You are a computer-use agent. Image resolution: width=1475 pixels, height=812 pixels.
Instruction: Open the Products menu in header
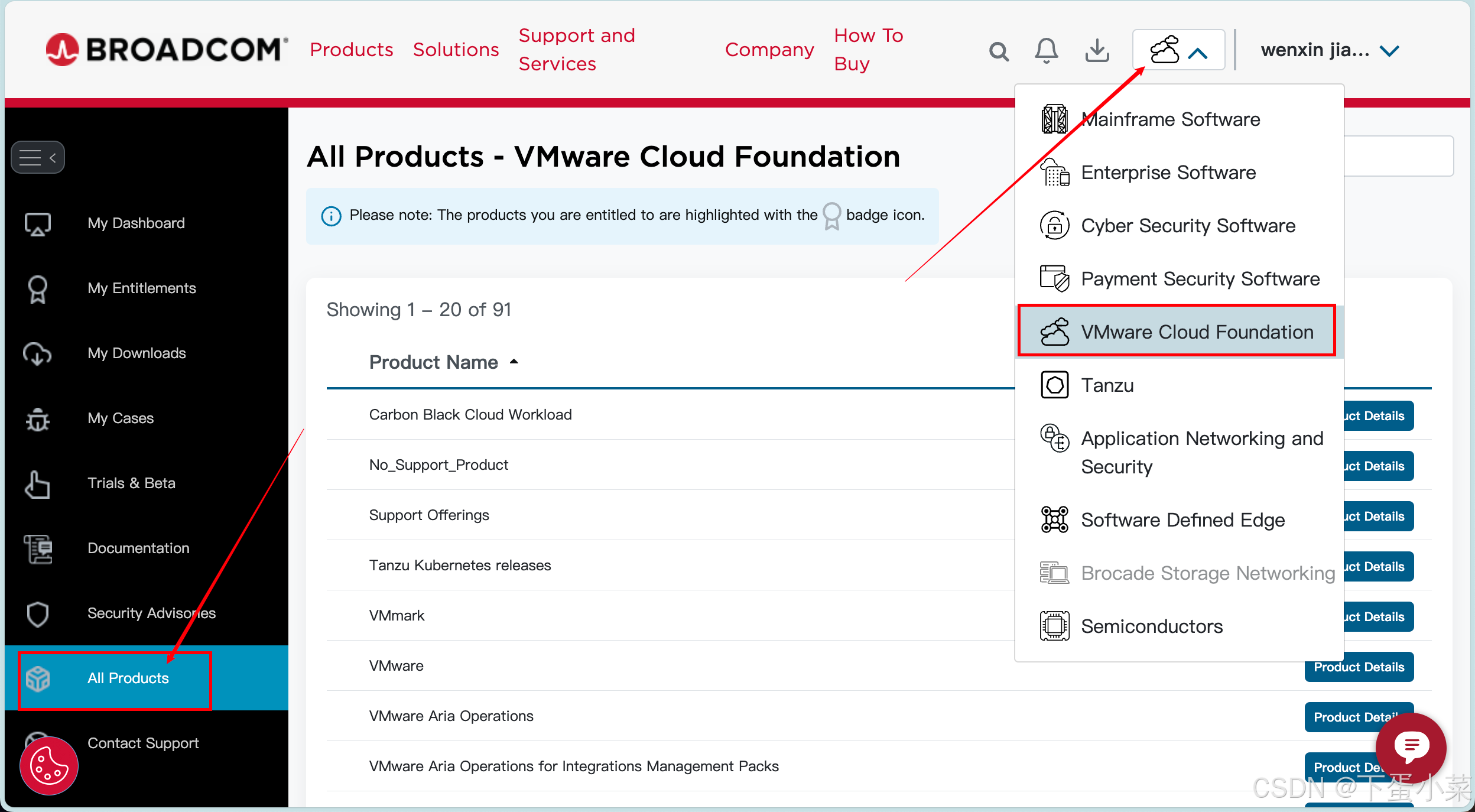352,50
